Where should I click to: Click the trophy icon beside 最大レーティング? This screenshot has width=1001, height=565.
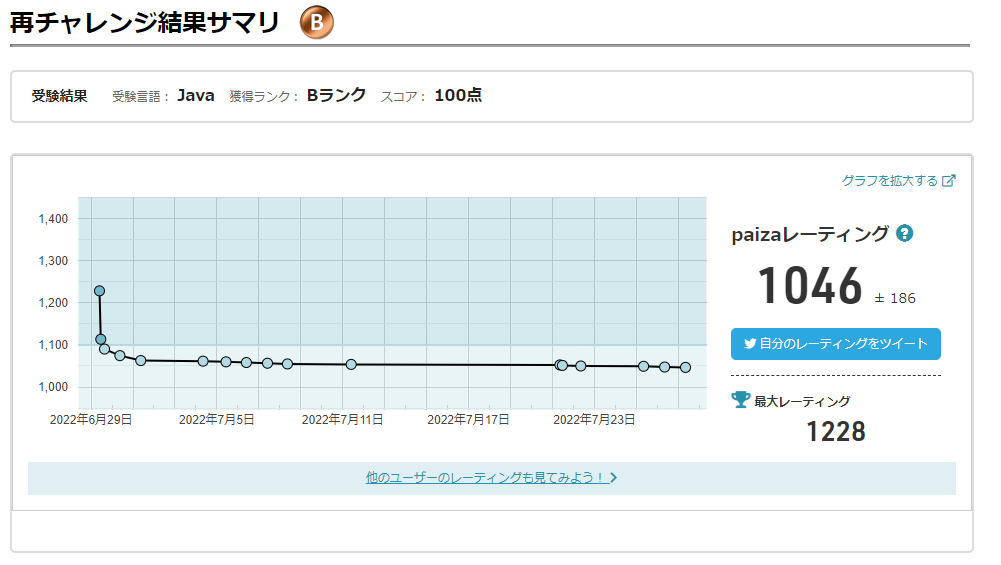click(x=740, y=400)
